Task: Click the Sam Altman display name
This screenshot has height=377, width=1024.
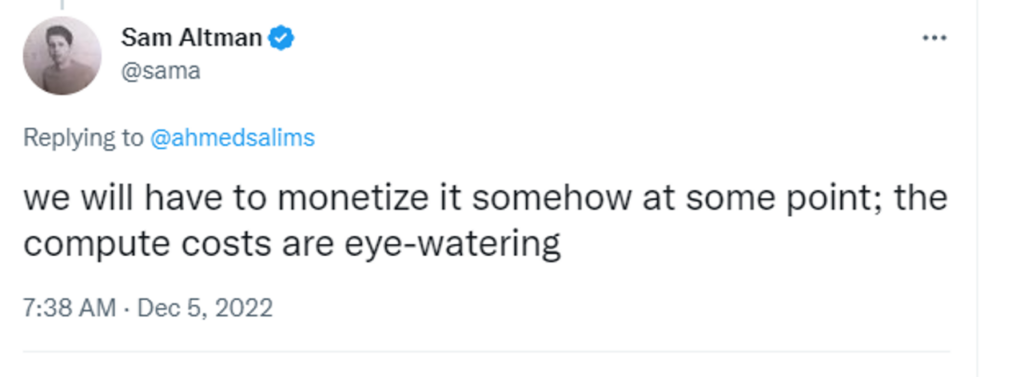Action: (x=191, y=38)
